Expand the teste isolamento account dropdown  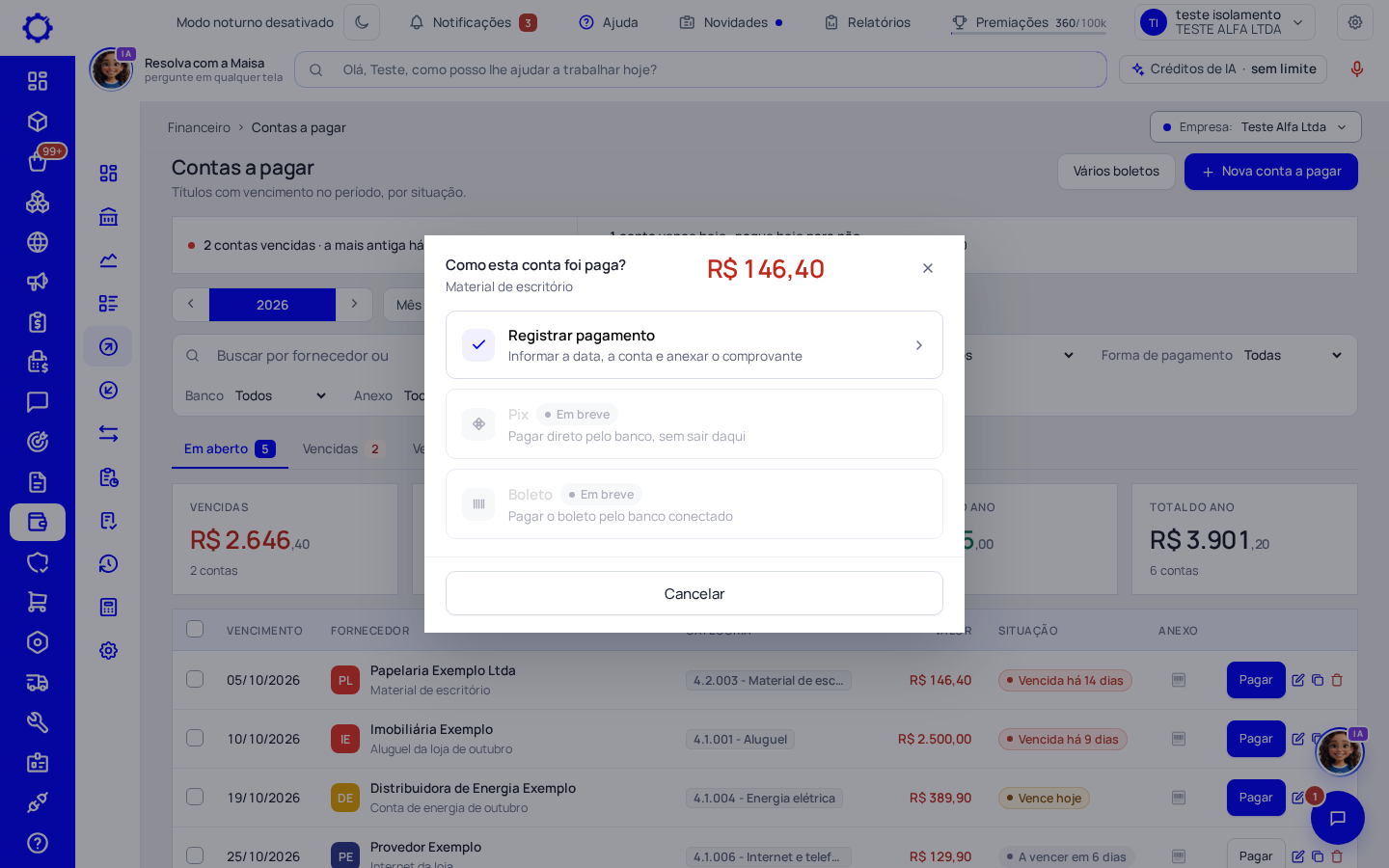[1225, 22]
